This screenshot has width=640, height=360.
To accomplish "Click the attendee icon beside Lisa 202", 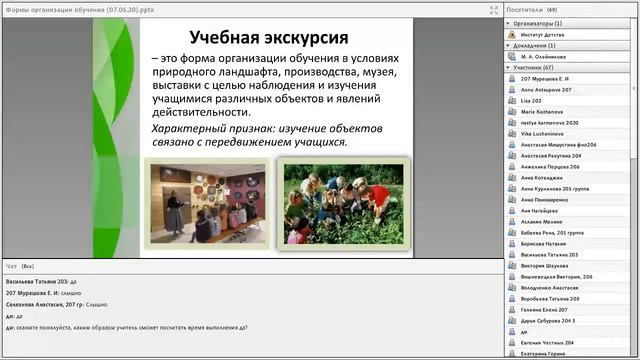I will (x=512, y=101).
